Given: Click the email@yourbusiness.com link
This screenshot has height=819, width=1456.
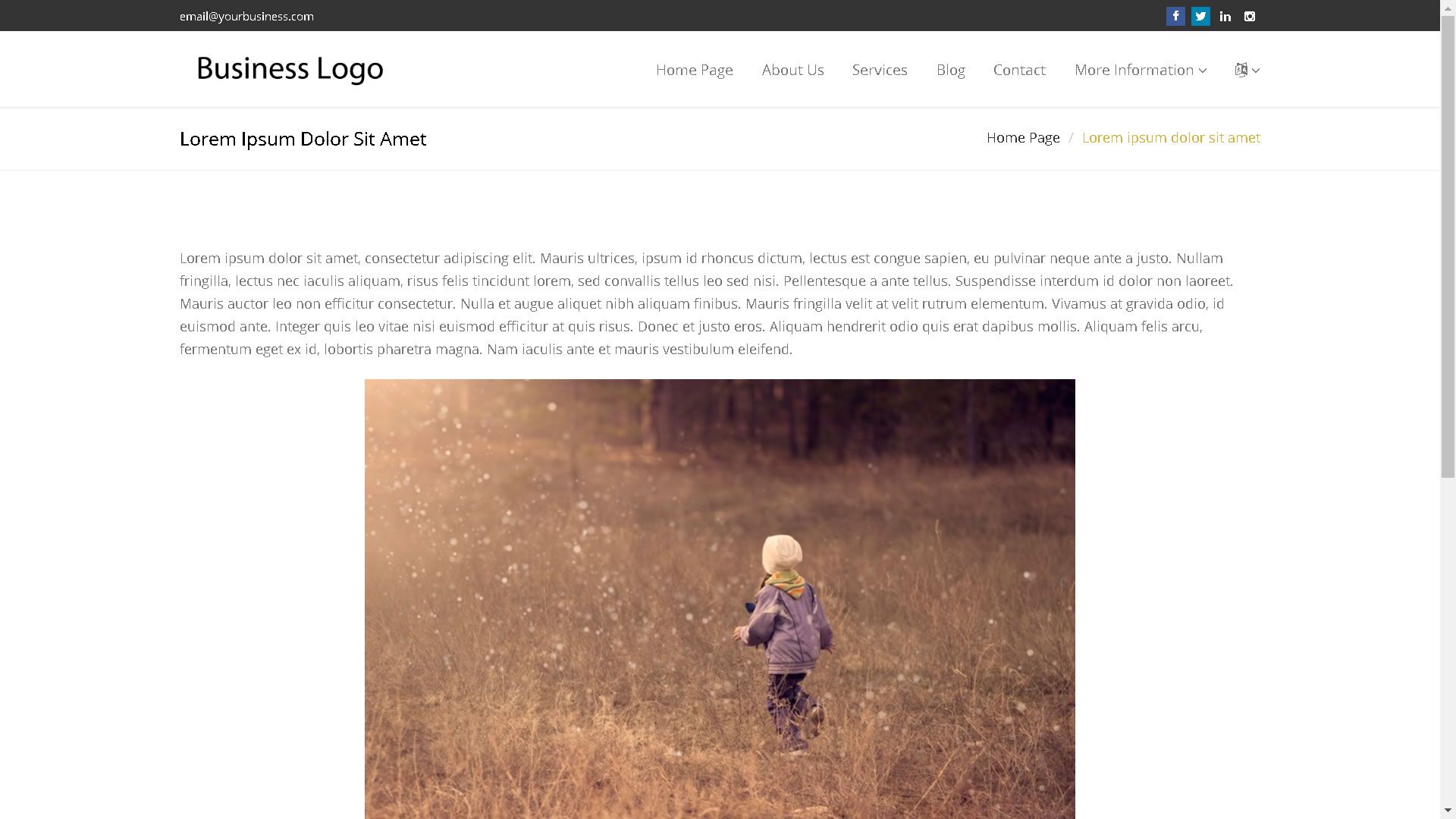Looking at the screenshot, I should click(x=246, y=16).
